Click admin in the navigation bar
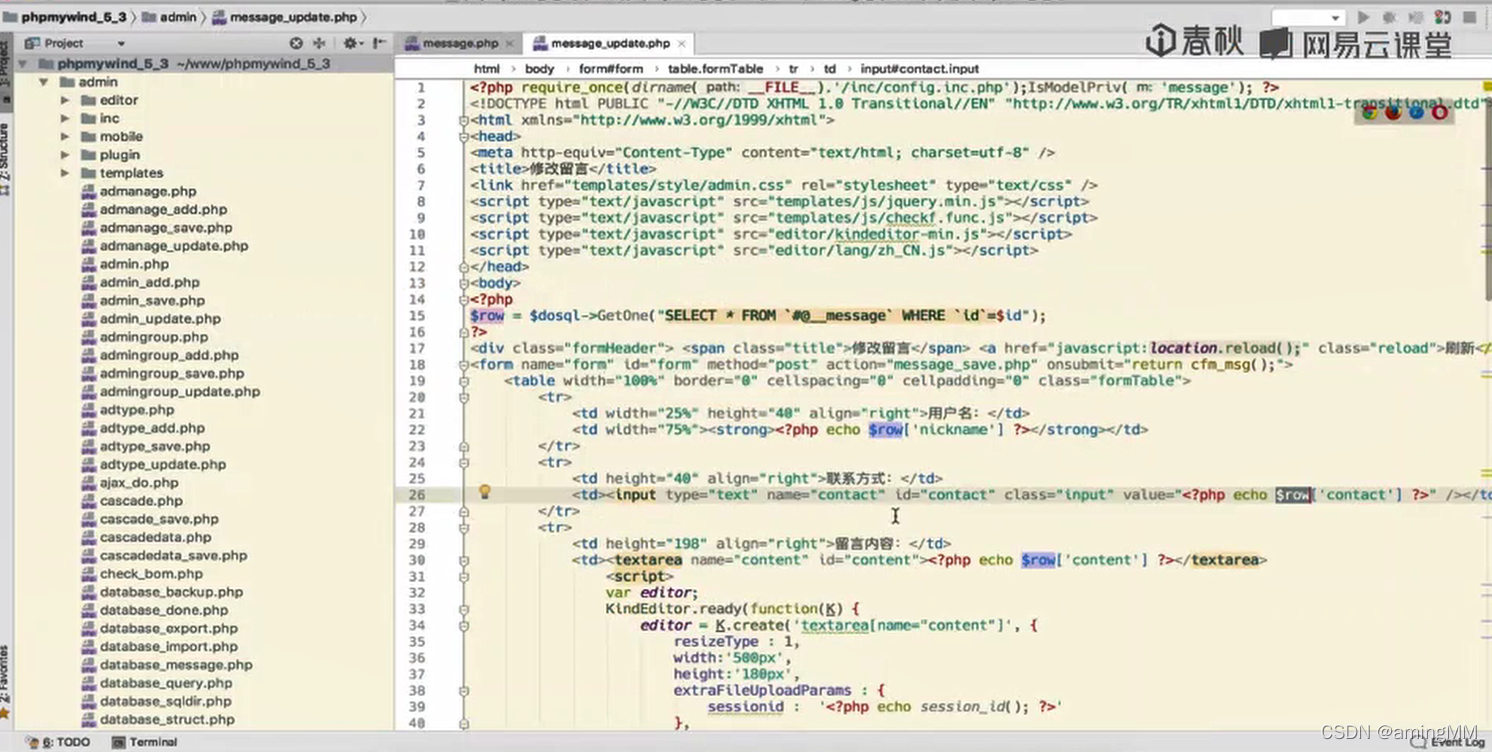This screenshot has height=752, width=1492. tap(169, 17)
